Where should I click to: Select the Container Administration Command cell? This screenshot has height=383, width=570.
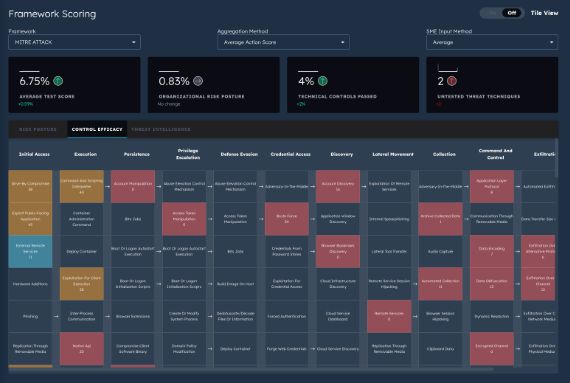tap(82, 219)
